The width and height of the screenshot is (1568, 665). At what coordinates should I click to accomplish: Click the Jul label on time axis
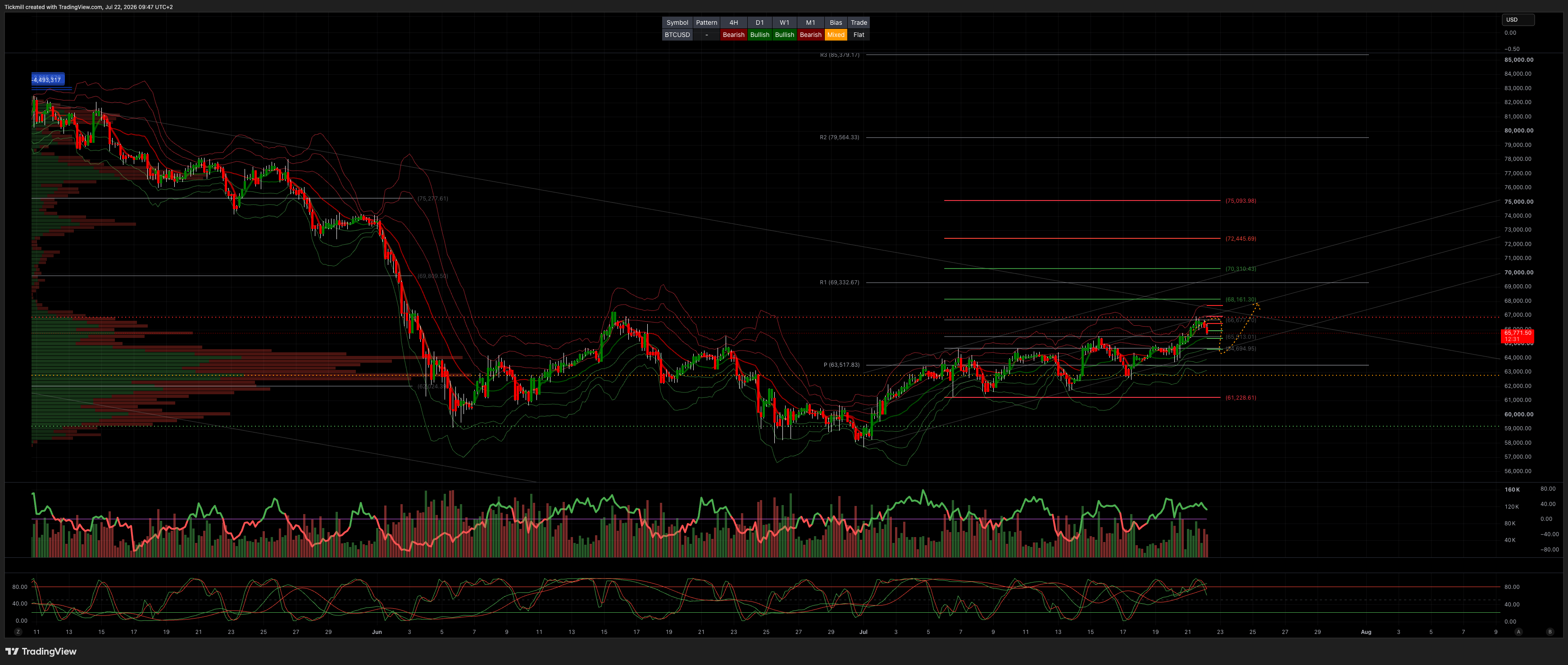863,632
